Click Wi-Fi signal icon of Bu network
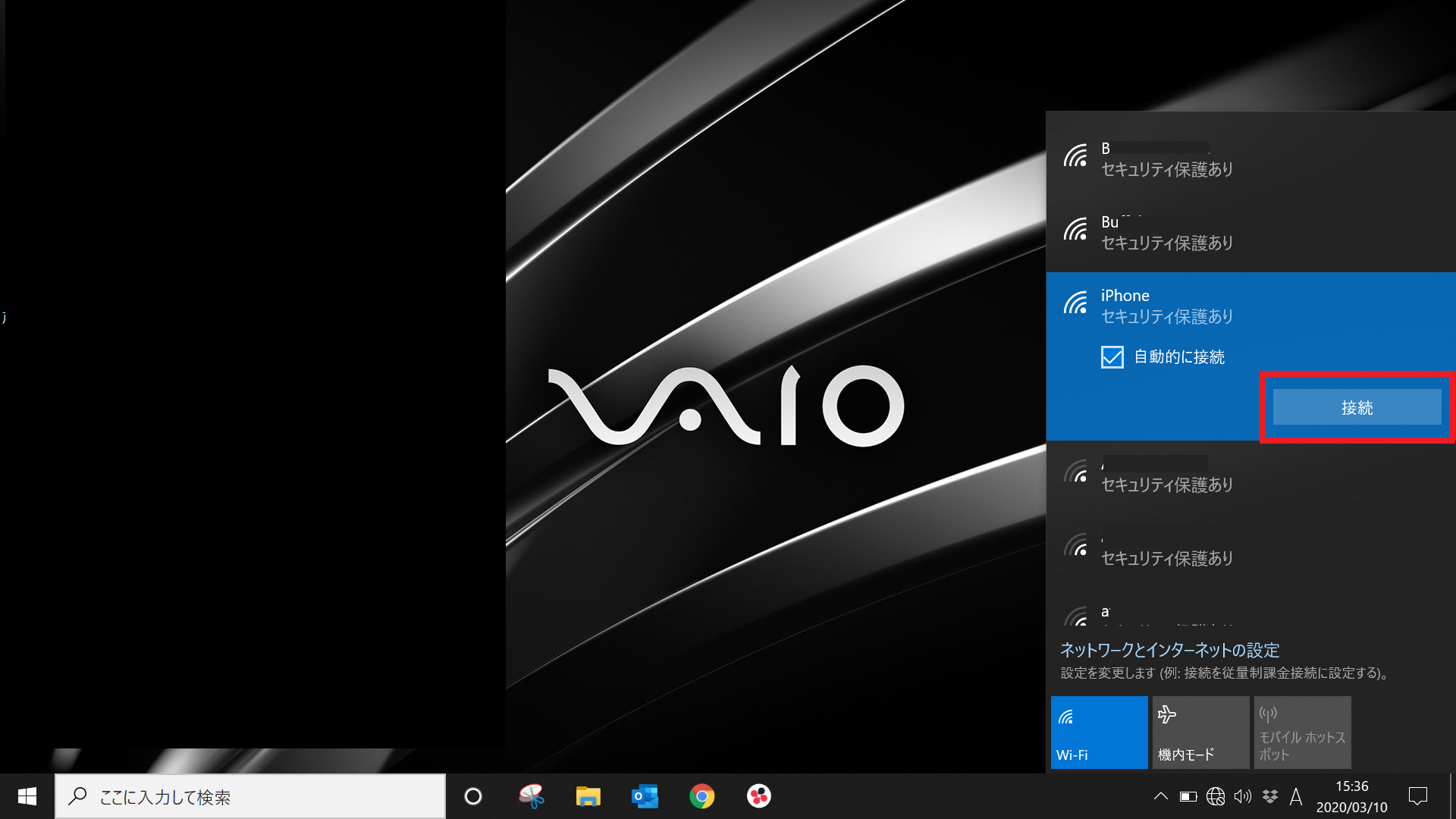This screenshot has height=819, width=1456. (1075, 229)
